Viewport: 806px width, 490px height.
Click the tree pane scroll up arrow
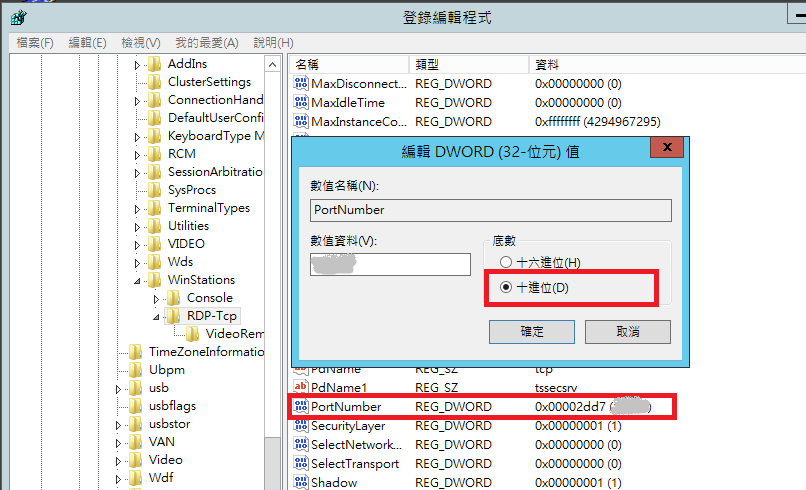click(x=272, y=65)
